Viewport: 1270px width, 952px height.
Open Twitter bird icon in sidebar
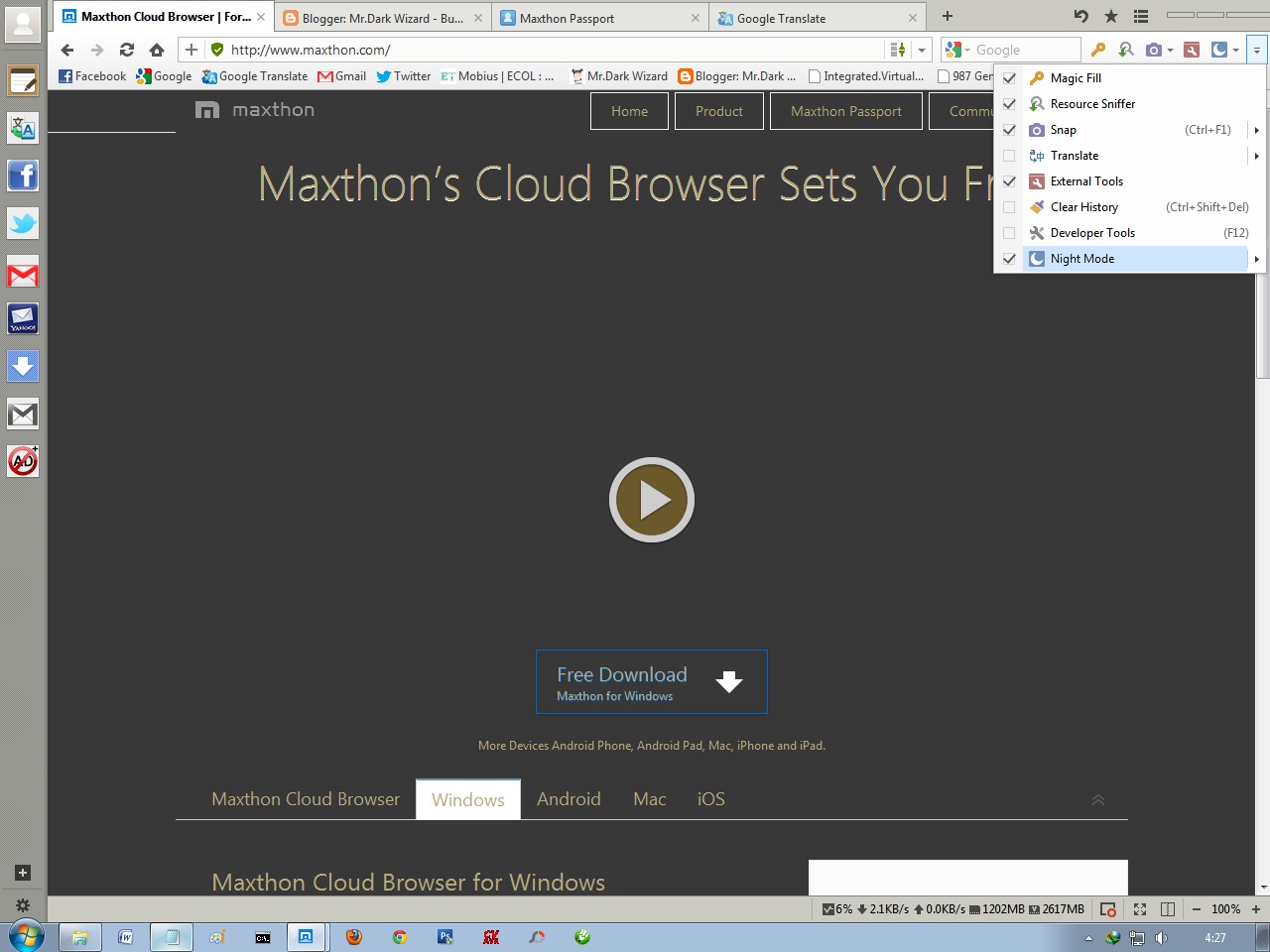(x=23, y=224)
